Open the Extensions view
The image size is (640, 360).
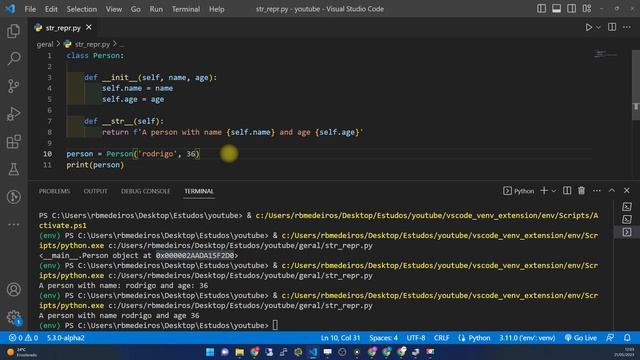13,142
